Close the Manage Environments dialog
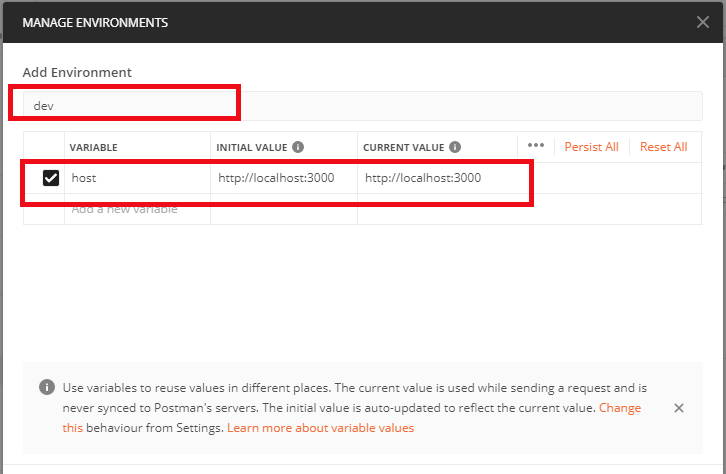This screenshot has height=474, width=726. tap(703, 21)
